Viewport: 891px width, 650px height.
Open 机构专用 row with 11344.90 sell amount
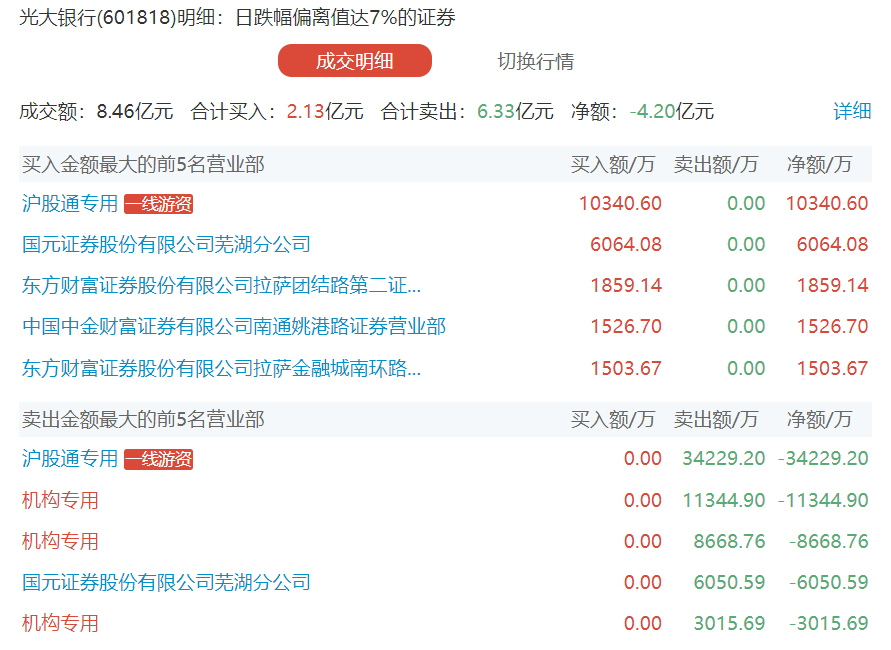tap(60, 500)
